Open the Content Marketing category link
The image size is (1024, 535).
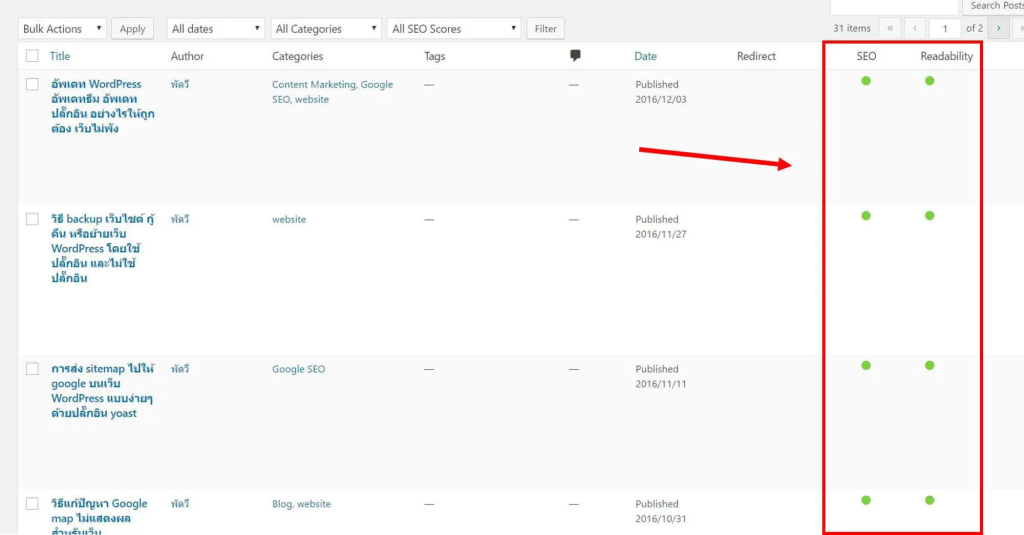[x=314, y=85]
